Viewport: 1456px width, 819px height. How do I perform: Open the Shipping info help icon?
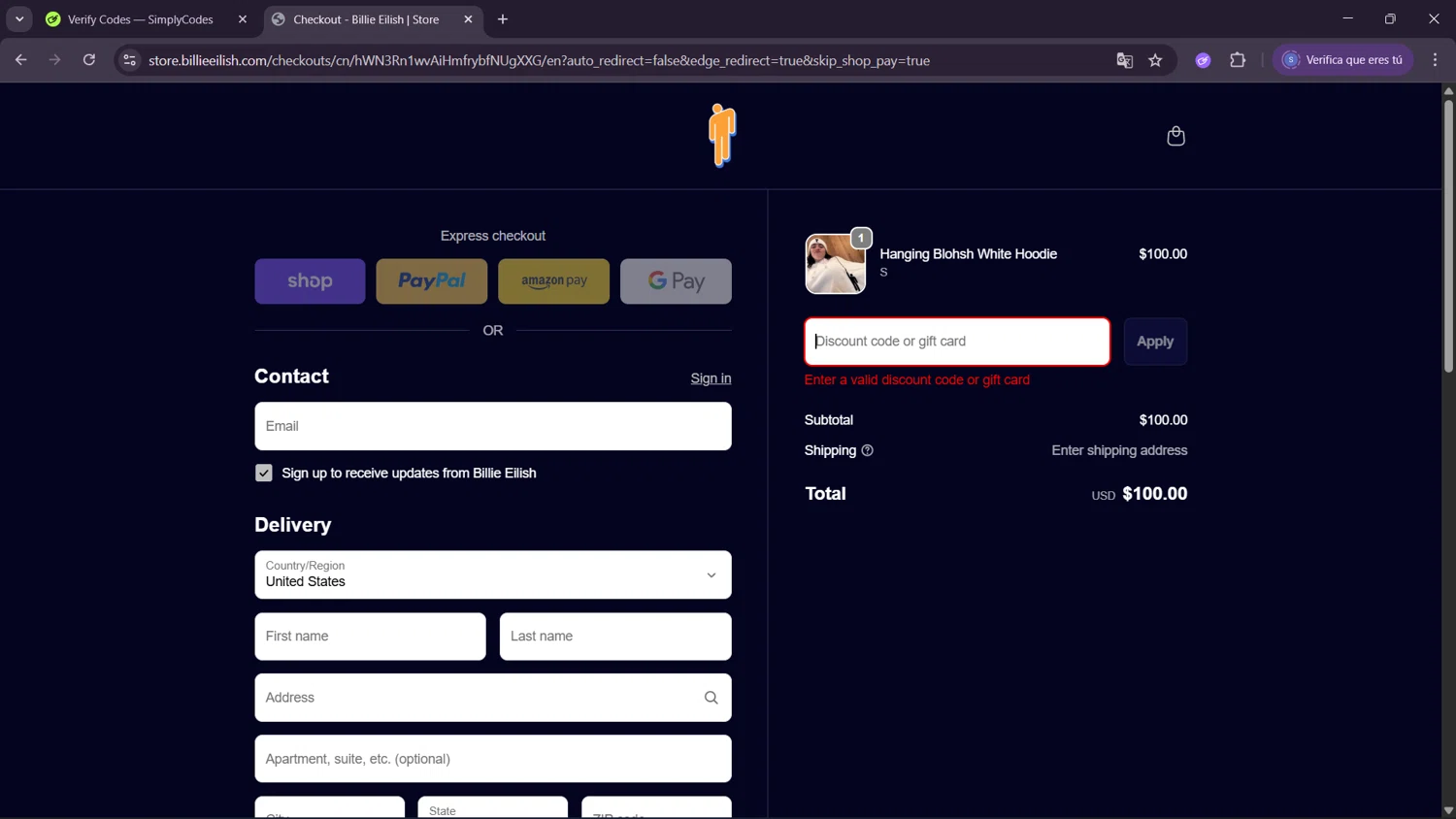[x=867, y=450]
